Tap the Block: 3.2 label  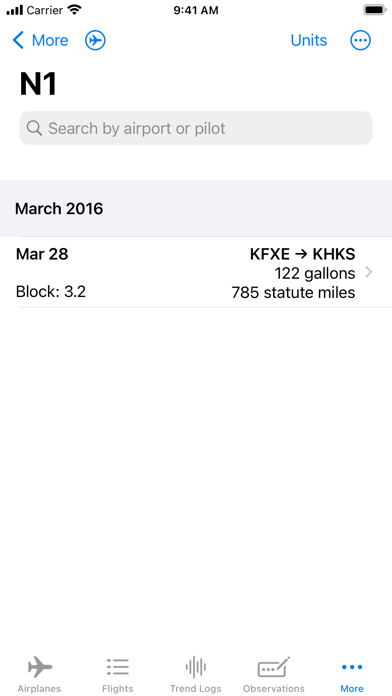[x=51, y=292]
